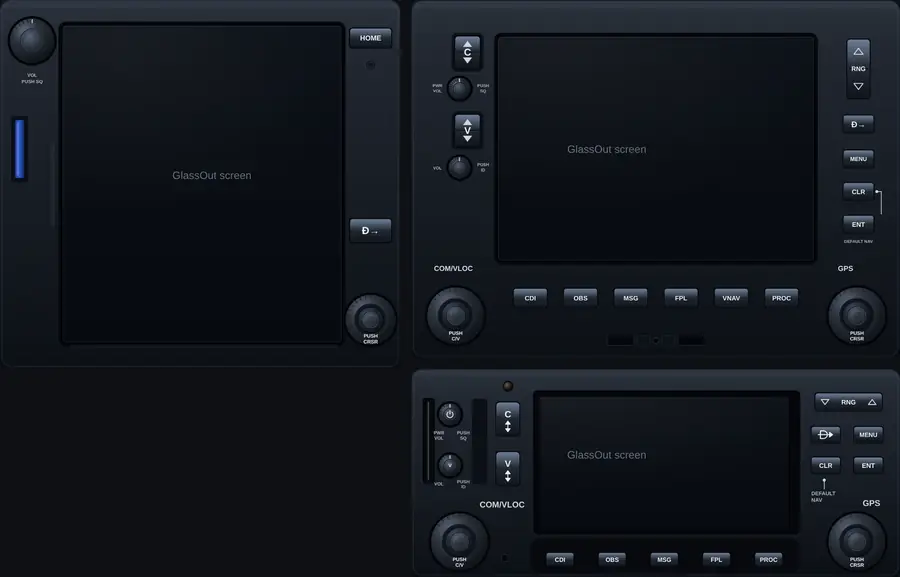The height and width of the screenshot is (577, 900).
Task: Click ENT on the upper right unit
Action: coord(858,224)
